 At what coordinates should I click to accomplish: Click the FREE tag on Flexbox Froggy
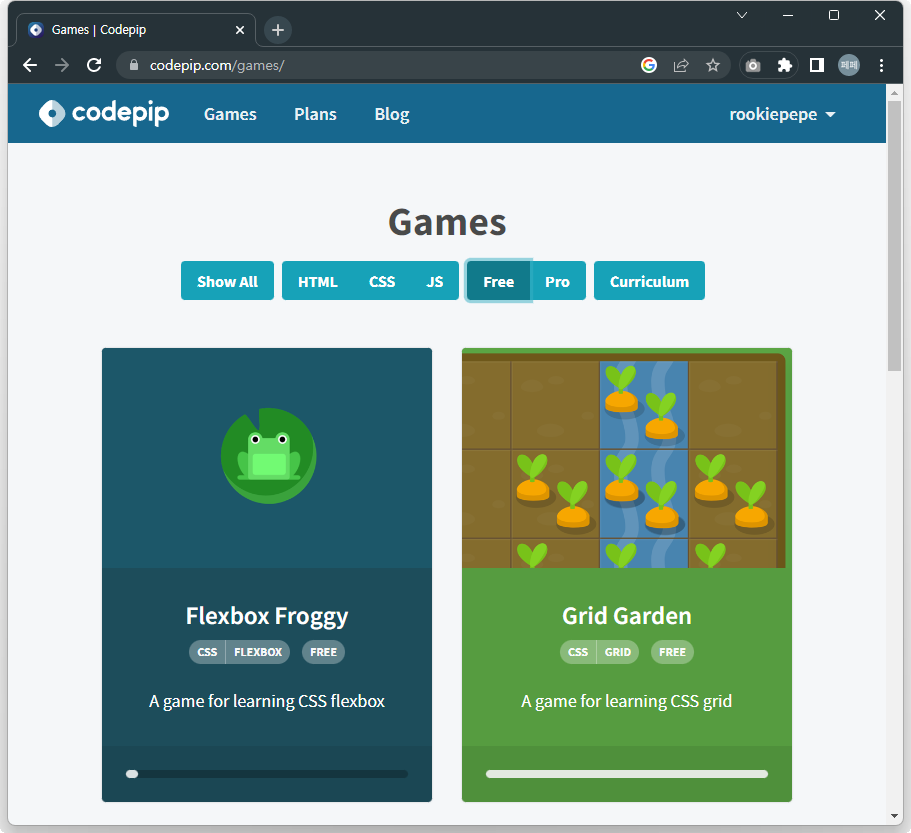tap(324, 652)
